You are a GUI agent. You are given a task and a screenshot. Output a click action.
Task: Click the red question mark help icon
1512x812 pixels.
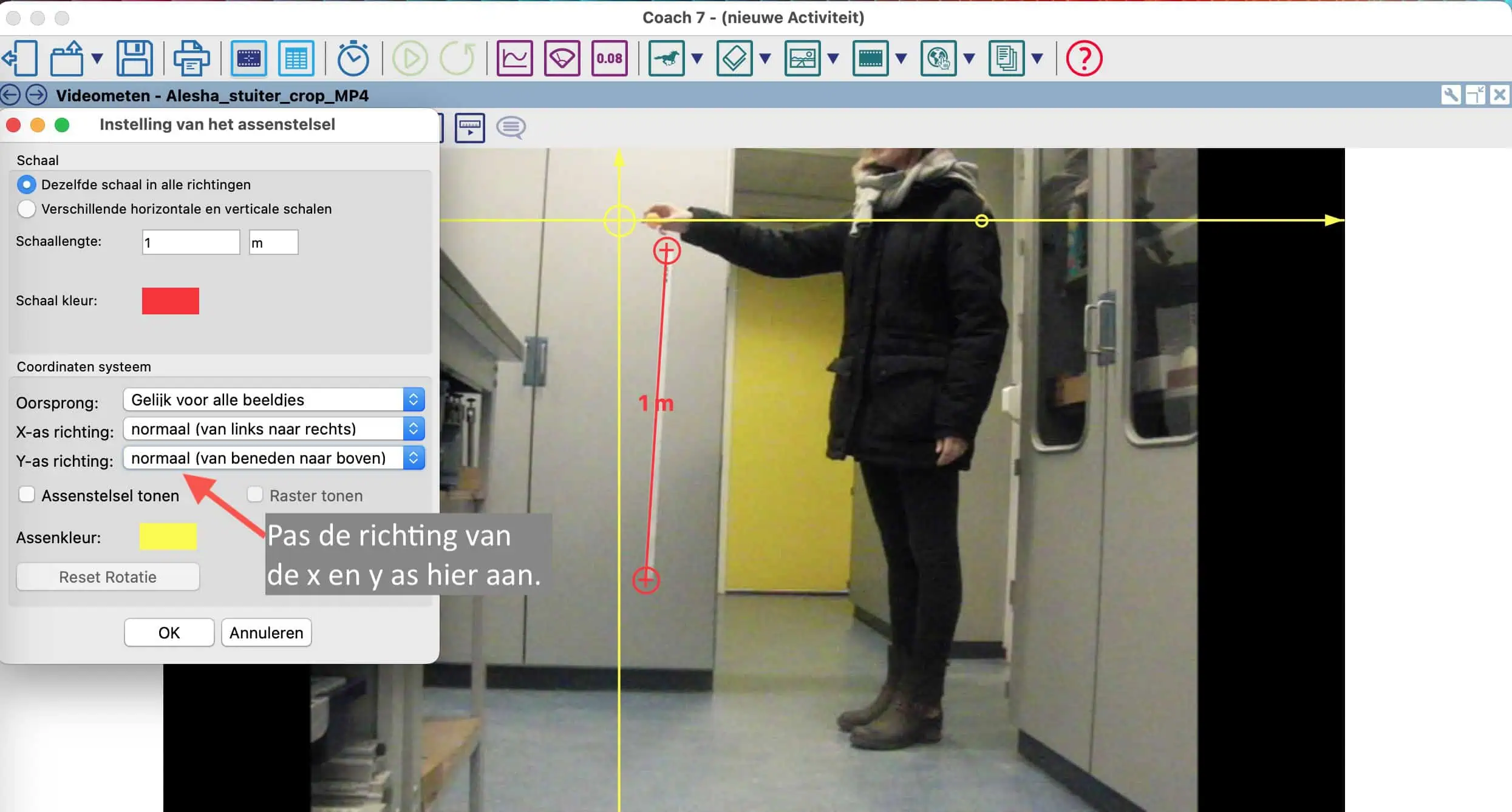click(1084, 58)
